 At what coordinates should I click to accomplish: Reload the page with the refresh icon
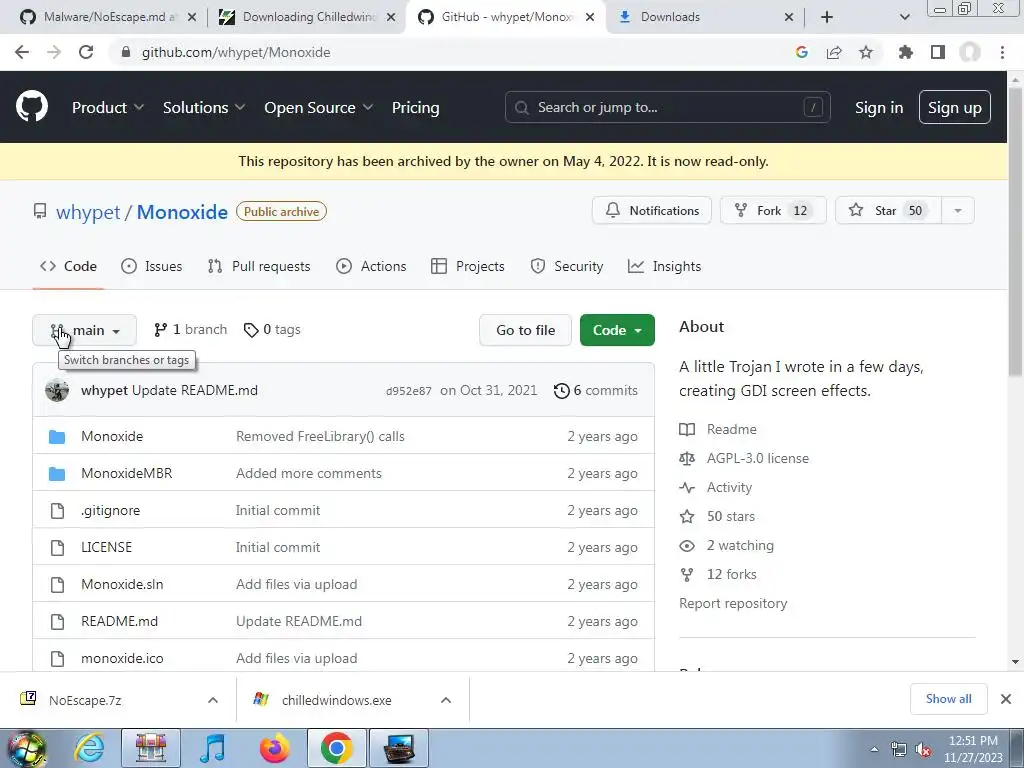coord(86,52)
